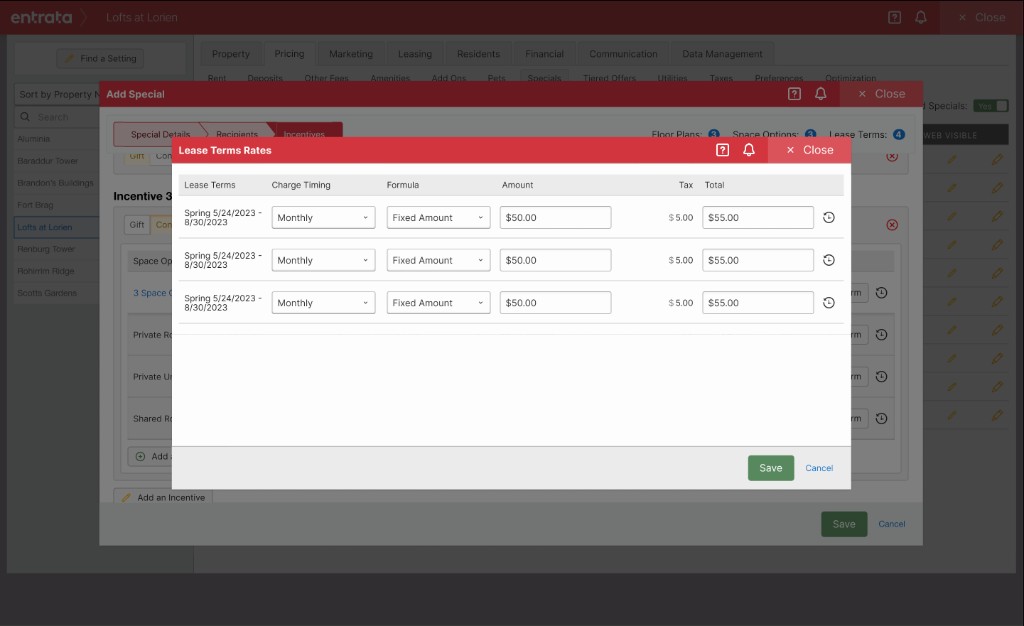Image resolution: width=1024 pixels, height=626 pixels.
Task: Click second row Total field showing $55.00
Action: 758,260
